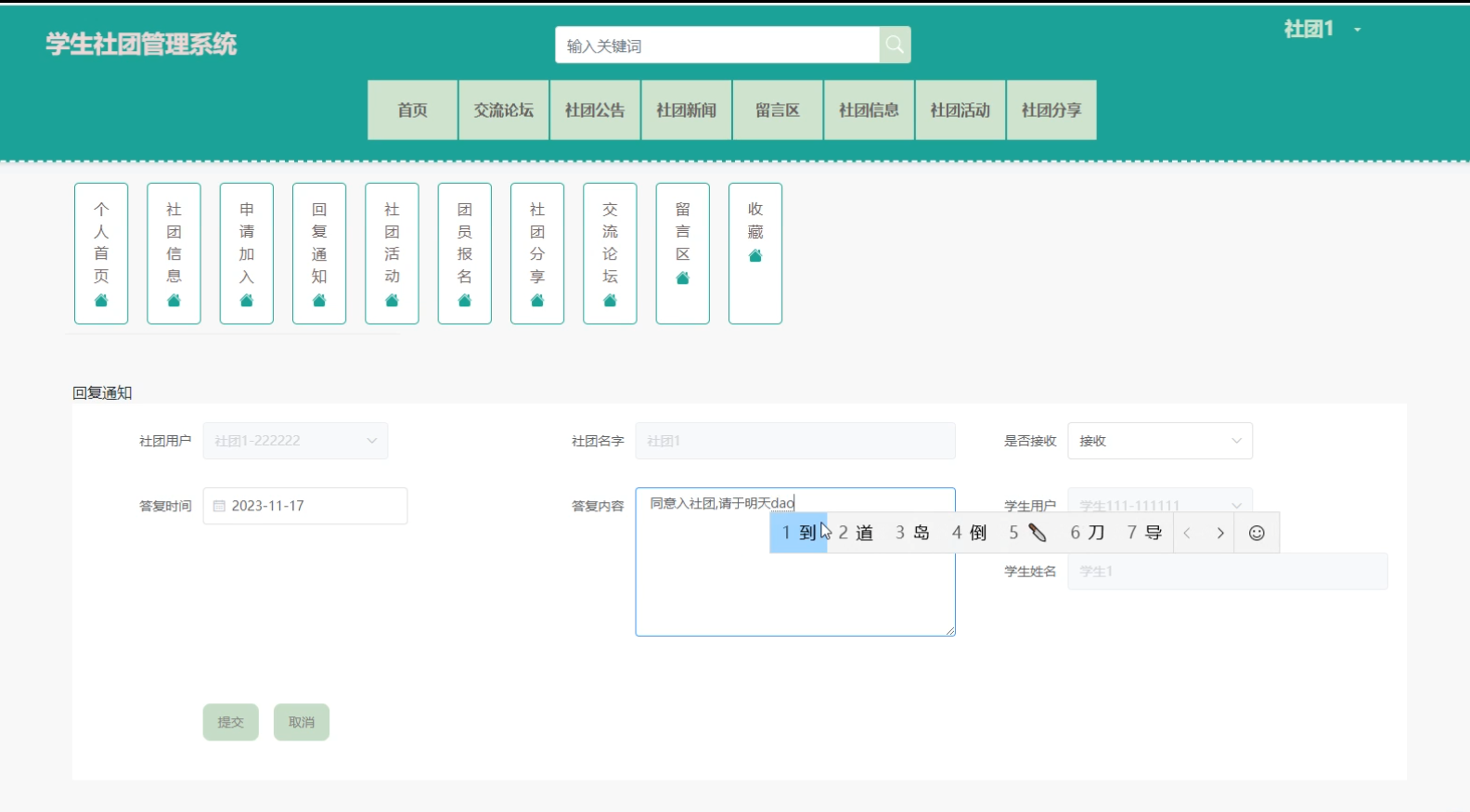Click the 学生姓名 input field
The image size is (1470, 812).
[x=1228, y=572]
